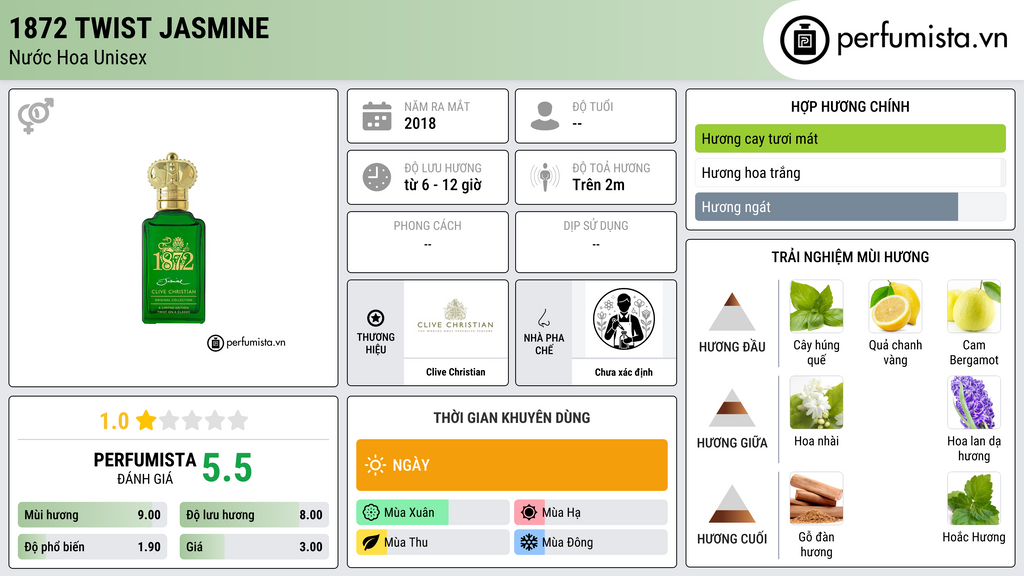Click the Clive Christian brand name link
Image resolution: width=1024 pixels, height=576 pixels.
pos(455,372)
